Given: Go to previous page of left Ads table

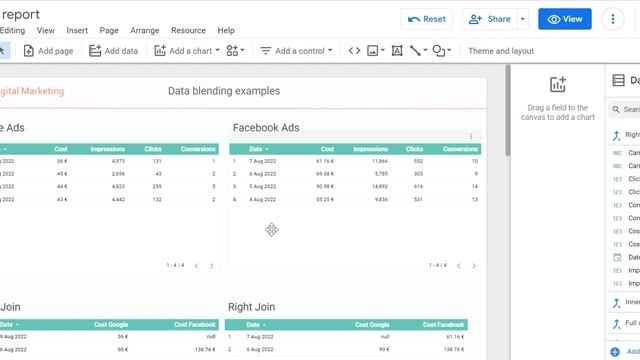Looking at the screenshot, I should 196,266.
